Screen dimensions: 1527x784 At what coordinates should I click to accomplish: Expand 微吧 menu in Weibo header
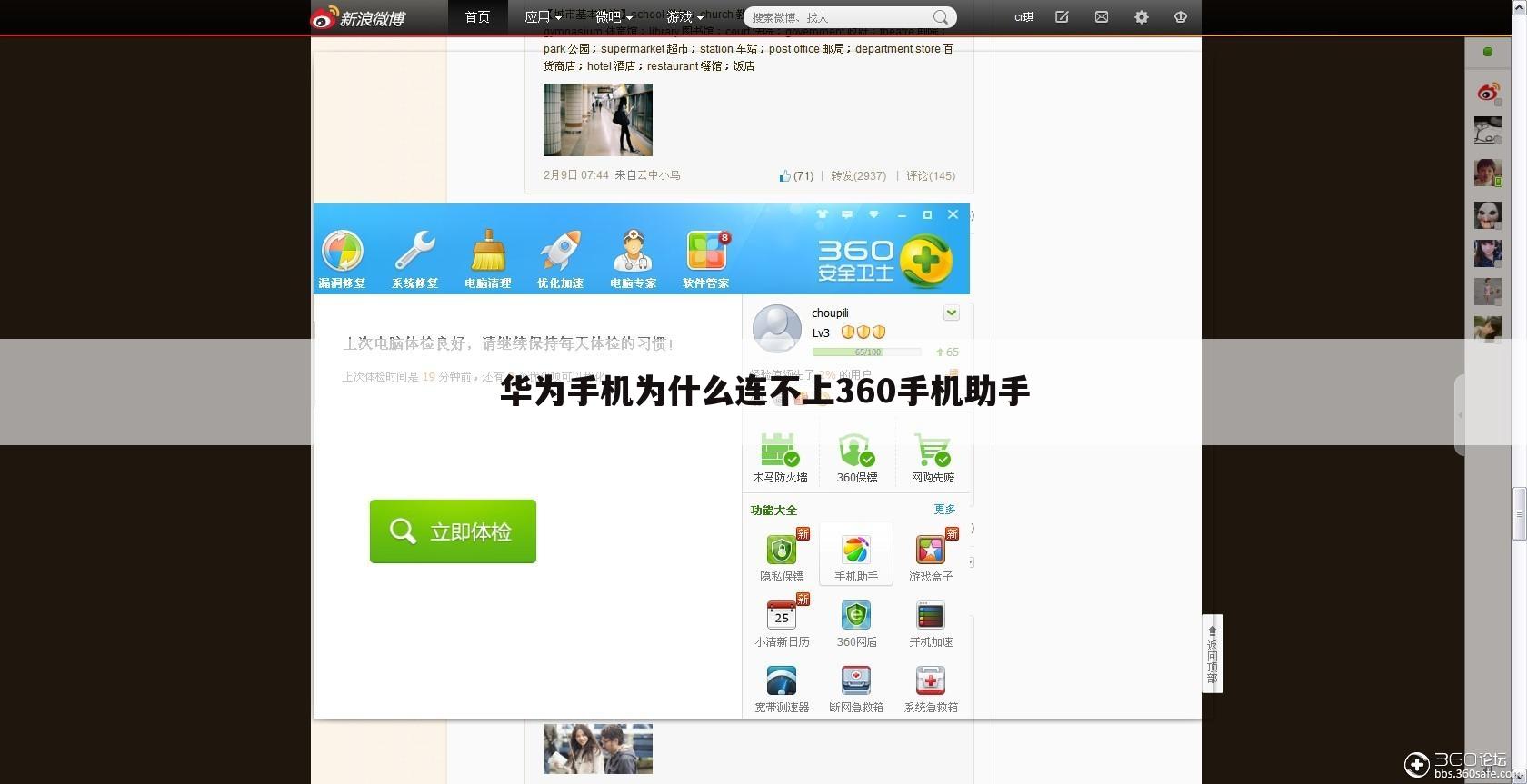click(614, 17)
